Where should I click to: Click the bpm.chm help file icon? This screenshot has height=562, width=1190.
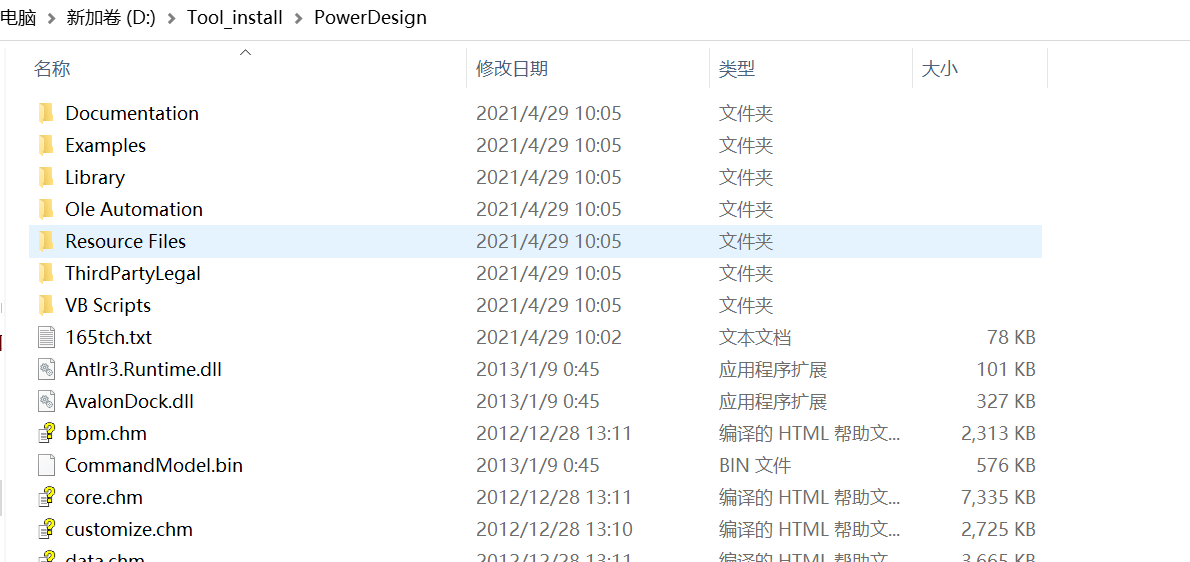[x=46, y=433]
